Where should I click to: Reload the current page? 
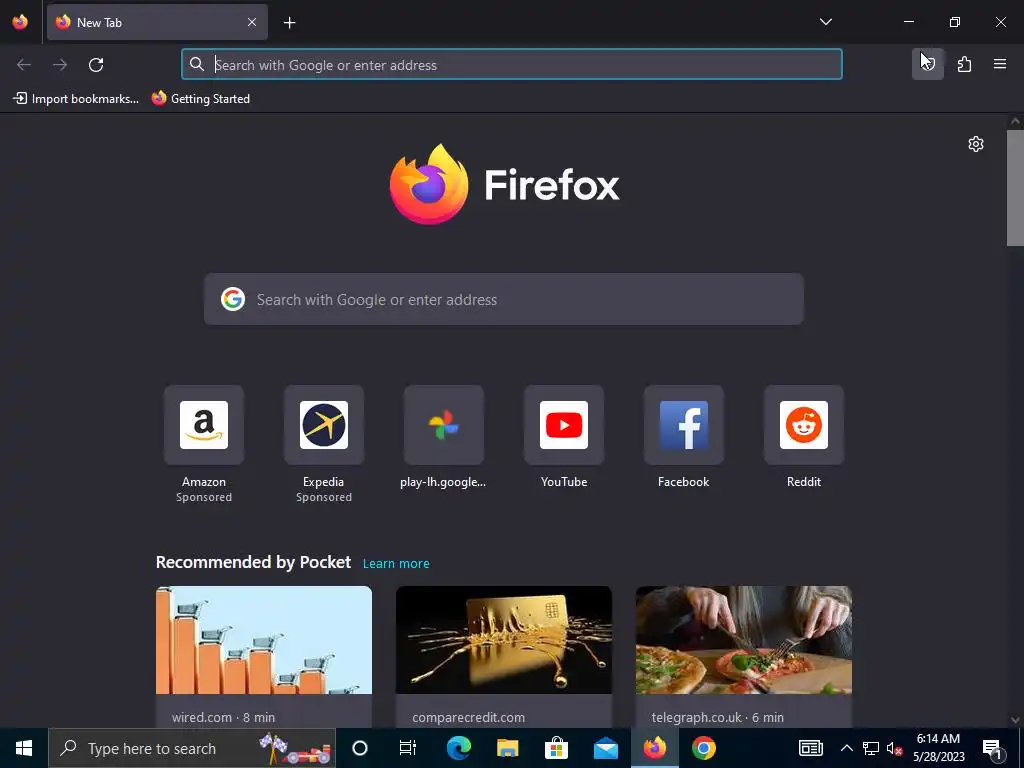pyautogui.click(x=96, y=65)
